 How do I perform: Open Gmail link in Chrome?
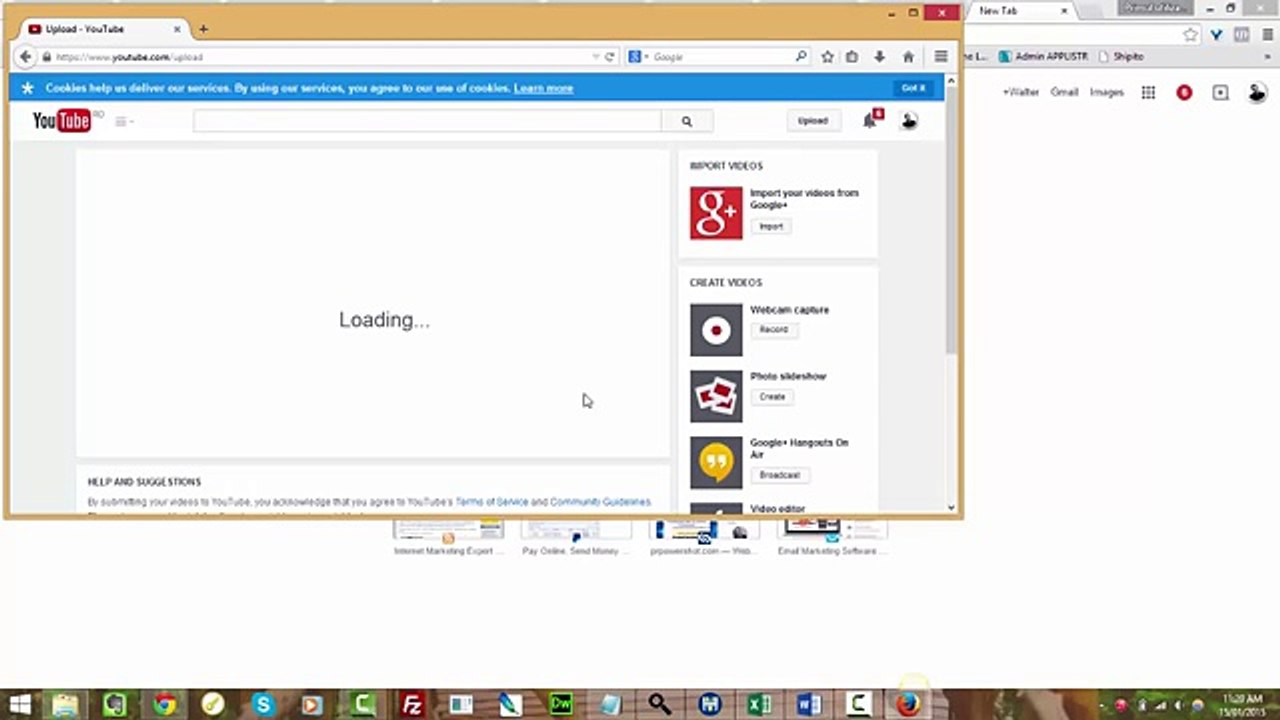(1064, 92)
